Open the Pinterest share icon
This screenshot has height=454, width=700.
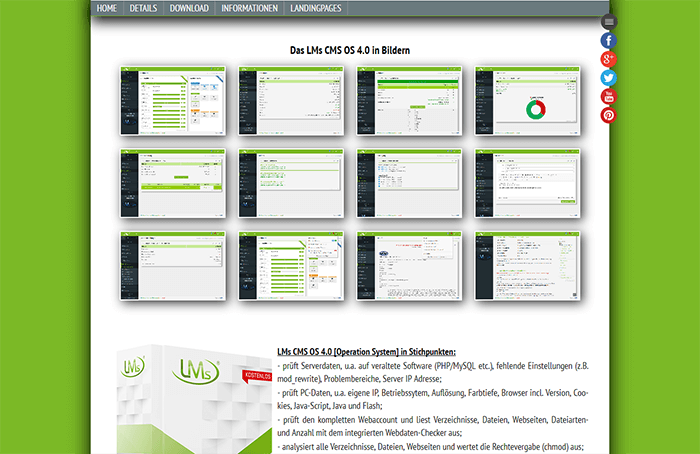point(608,115)
